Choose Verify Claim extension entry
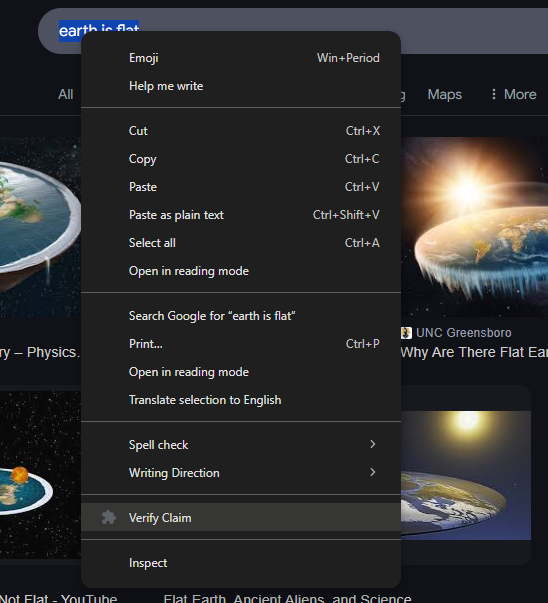The width and height of the screenshot is (548, 603). [241, 517]
